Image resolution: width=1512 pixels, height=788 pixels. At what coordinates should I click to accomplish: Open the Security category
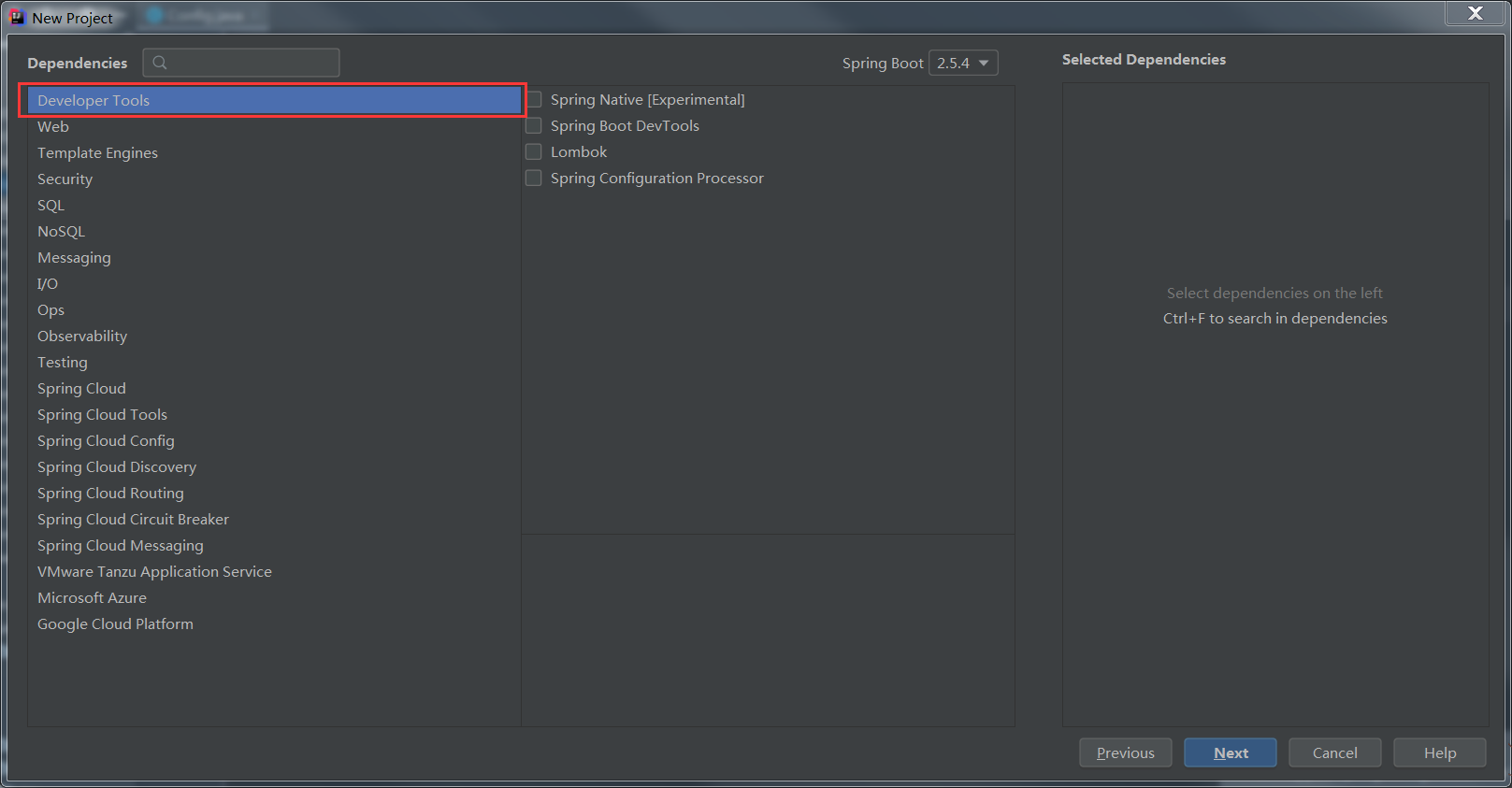tap(274, 179)
